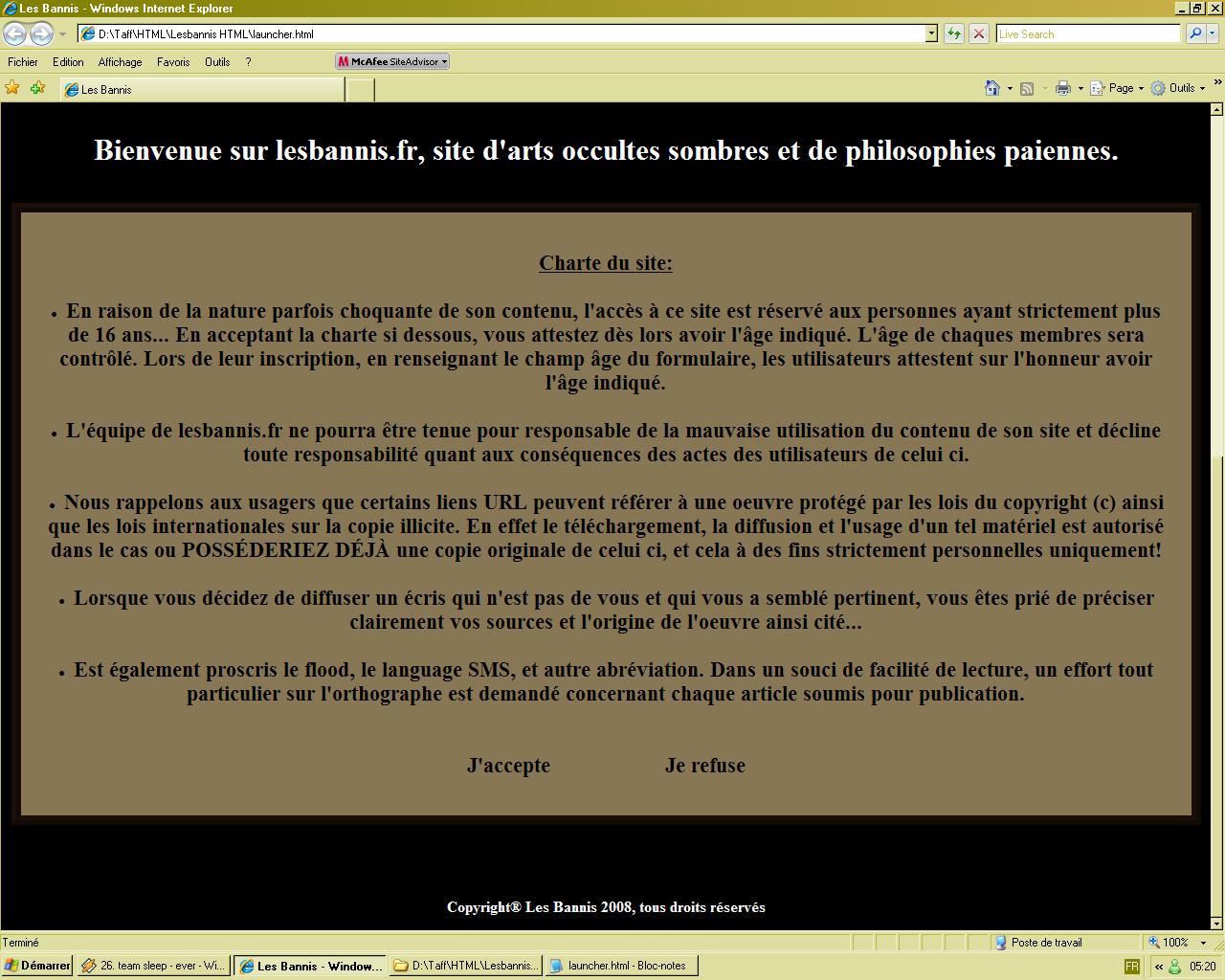Image resolution: width=1225 pixels, height=980 pixels.
Task: Select the Les Bannis browser tab
Action: pos(202,89)
